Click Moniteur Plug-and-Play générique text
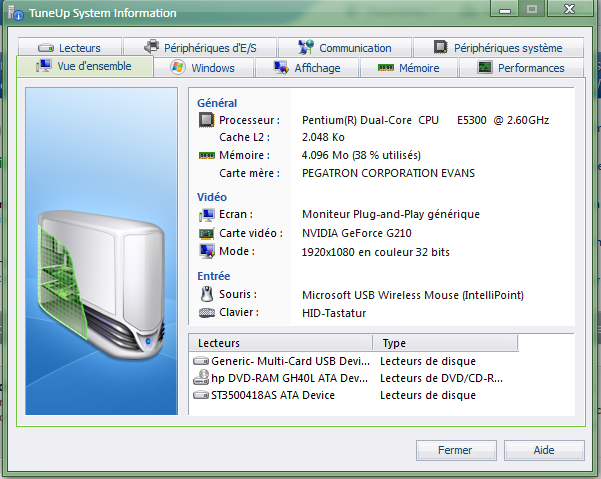The height and width of the screenshot is (479, 601). tap(391, 214)
